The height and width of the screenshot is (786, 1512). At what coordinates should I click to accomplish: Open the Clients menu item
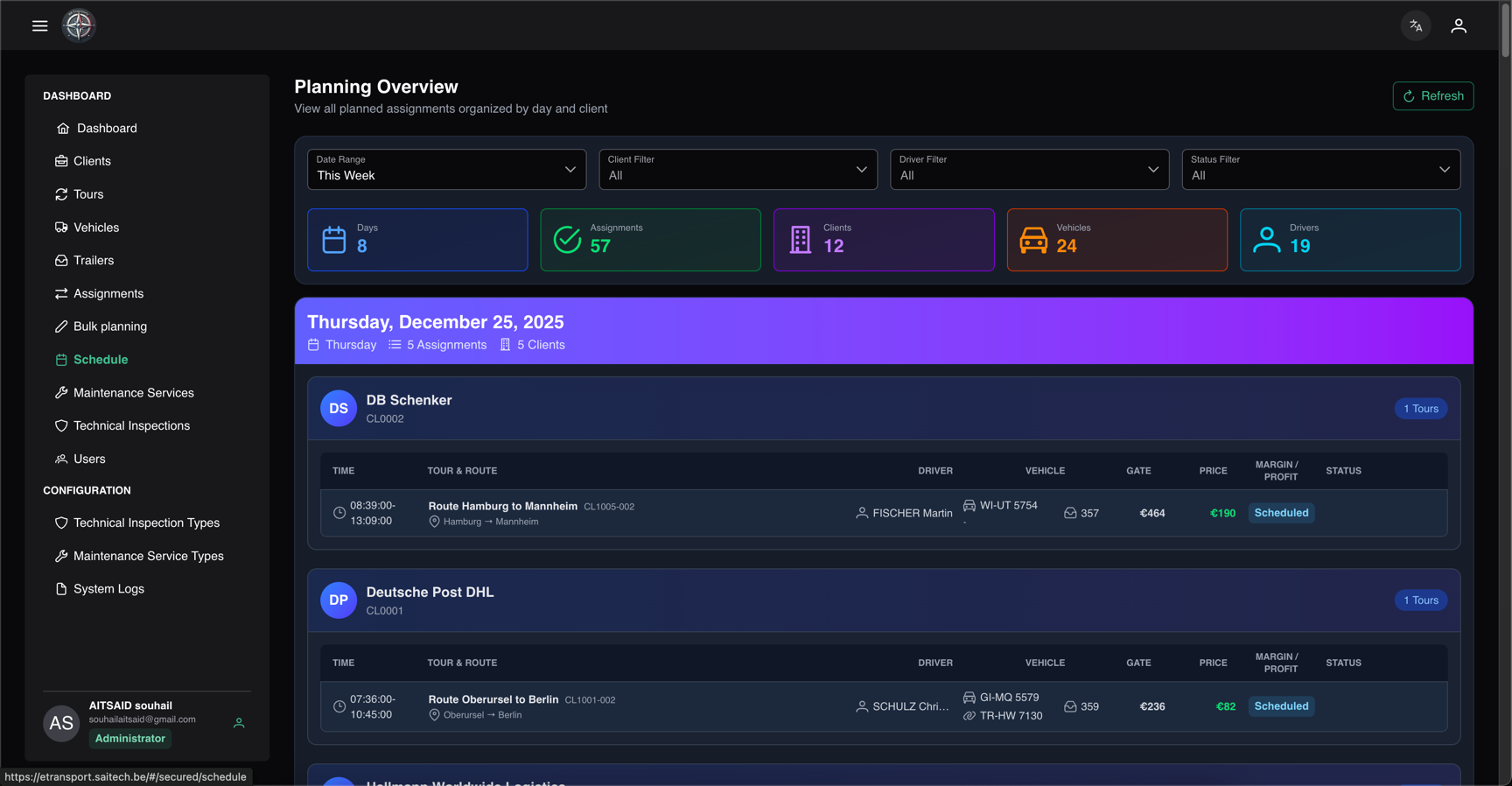[x=92, y=161]
